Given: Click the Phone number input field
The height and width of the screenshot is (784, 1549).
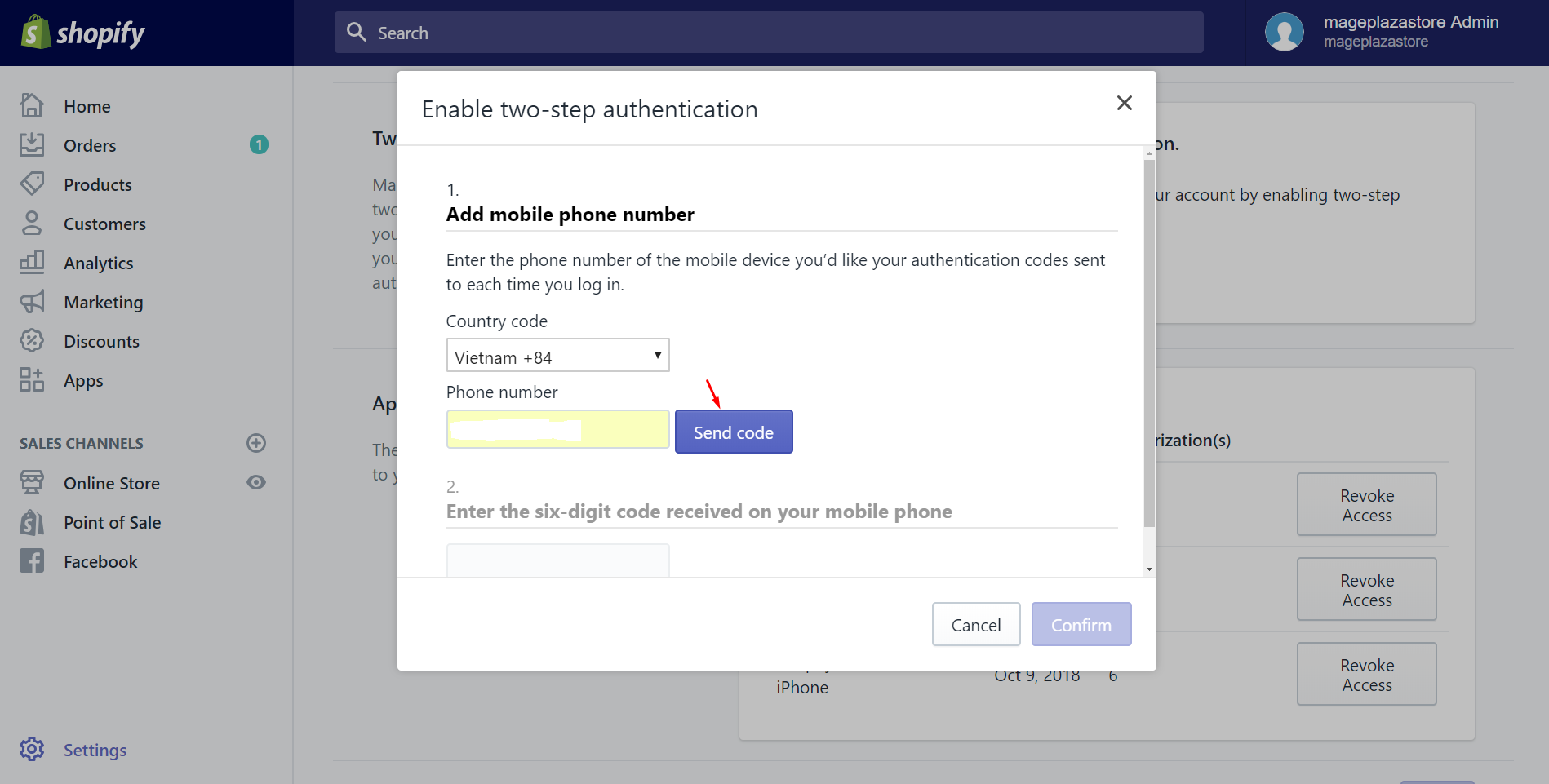Looking at the screenshot, I should (558, 429).
